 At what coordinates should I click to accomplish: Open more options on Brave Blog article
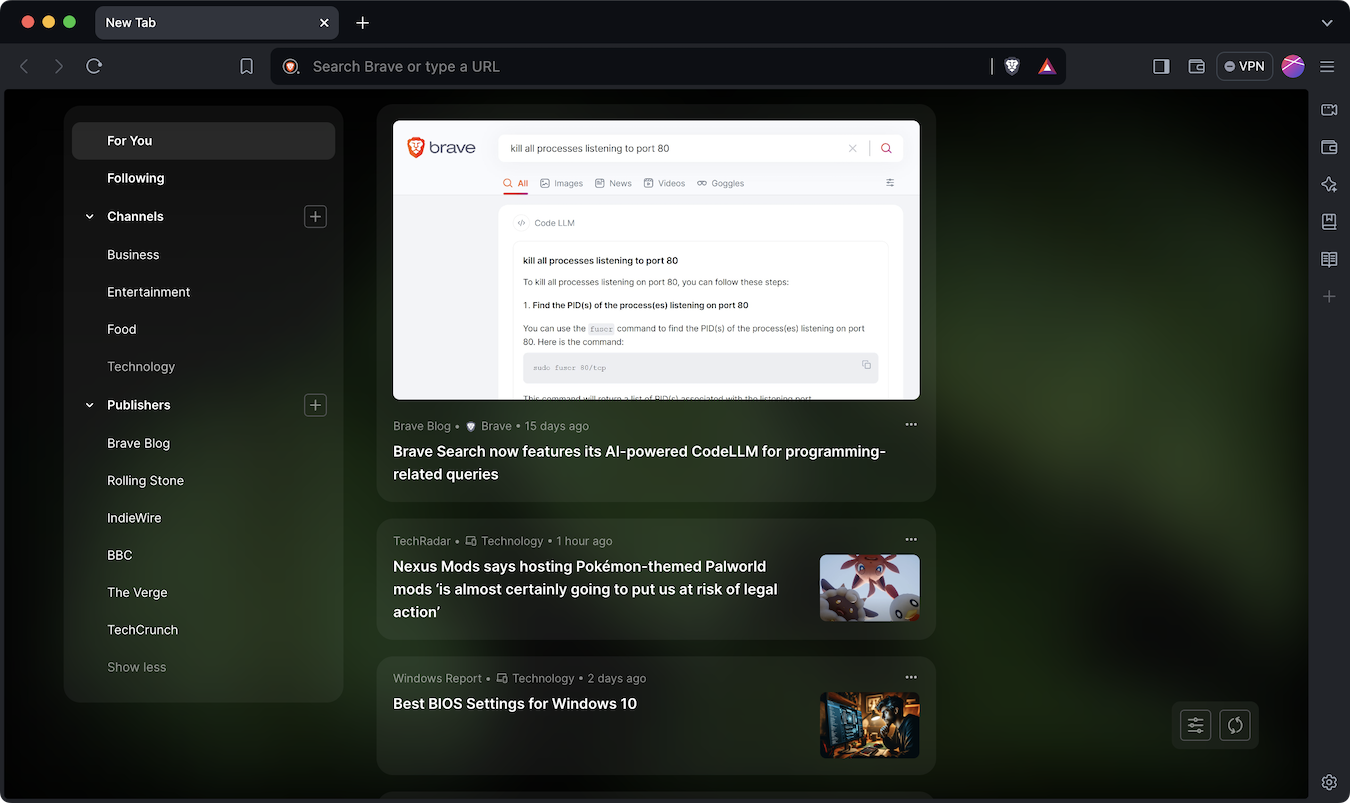(910, 425)
